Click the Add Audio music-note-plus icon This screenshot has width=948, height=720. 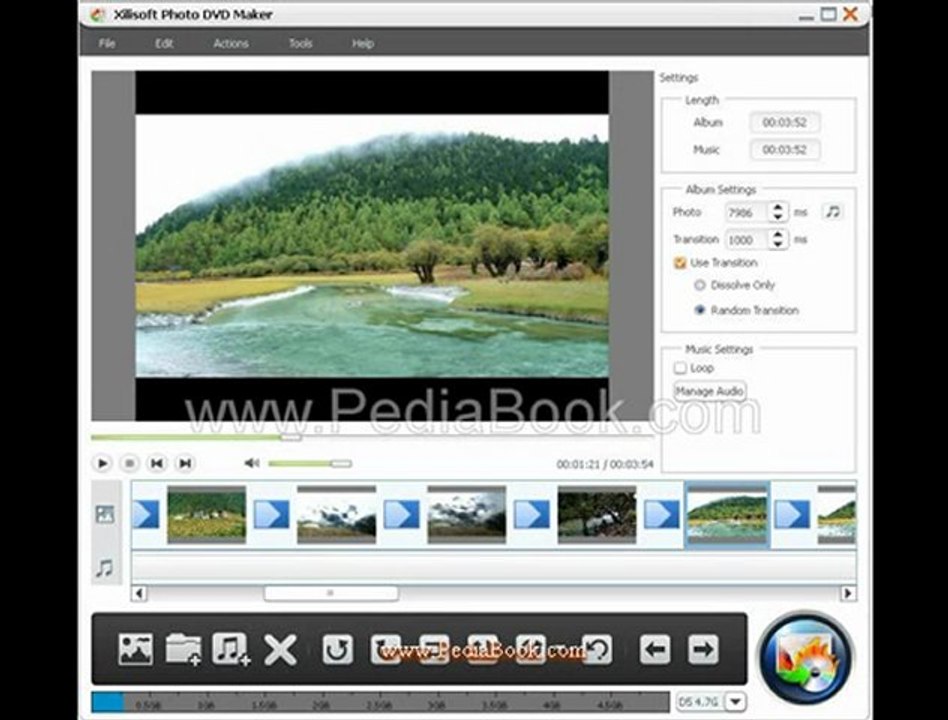coord(231,649)
